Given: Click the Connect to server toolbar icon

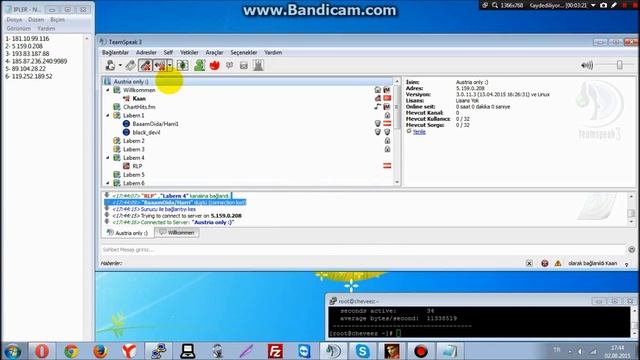Looking at the screenshot, I should (x=110, y=65).
